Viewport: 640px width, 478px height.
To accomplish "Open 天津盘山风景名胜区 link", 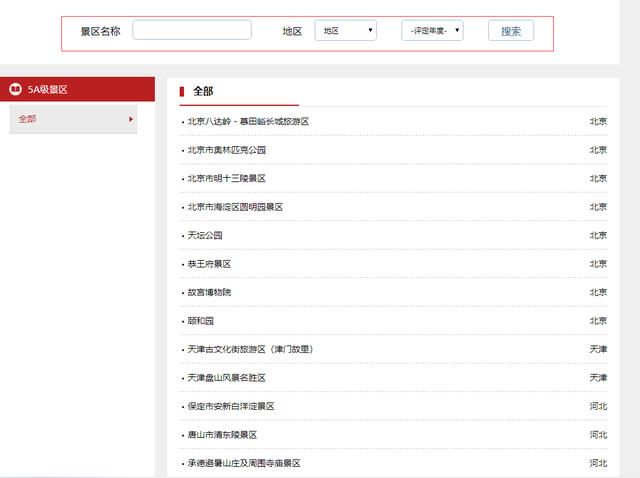I will click(x=227, y=378).
